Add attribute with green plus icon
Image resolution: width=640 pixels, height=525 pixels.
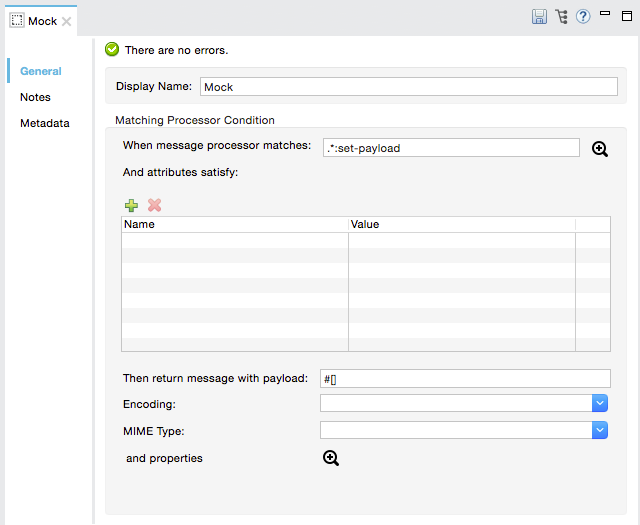(x=131, y=205)
